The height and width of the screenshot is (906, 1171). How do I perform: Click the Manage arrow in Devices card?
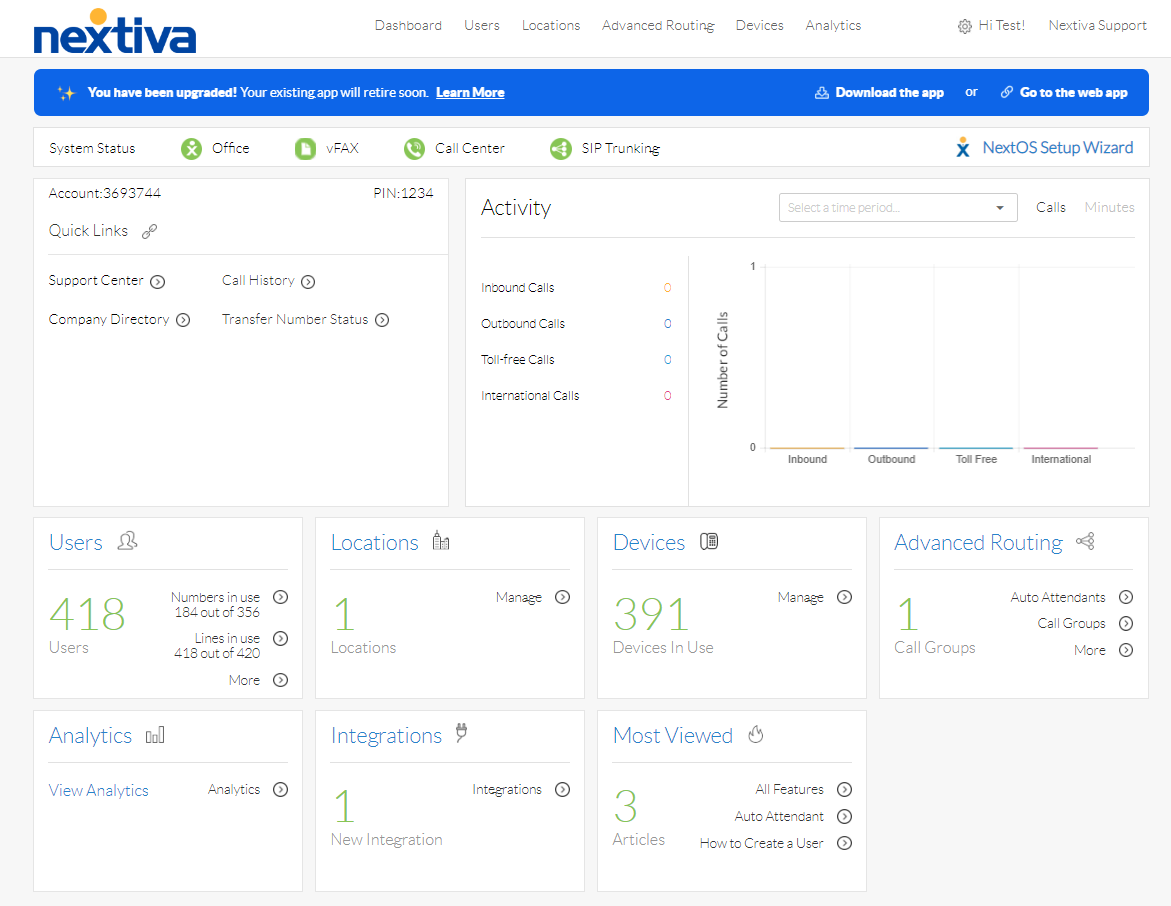pyautogui.click(x=844, y=597)
